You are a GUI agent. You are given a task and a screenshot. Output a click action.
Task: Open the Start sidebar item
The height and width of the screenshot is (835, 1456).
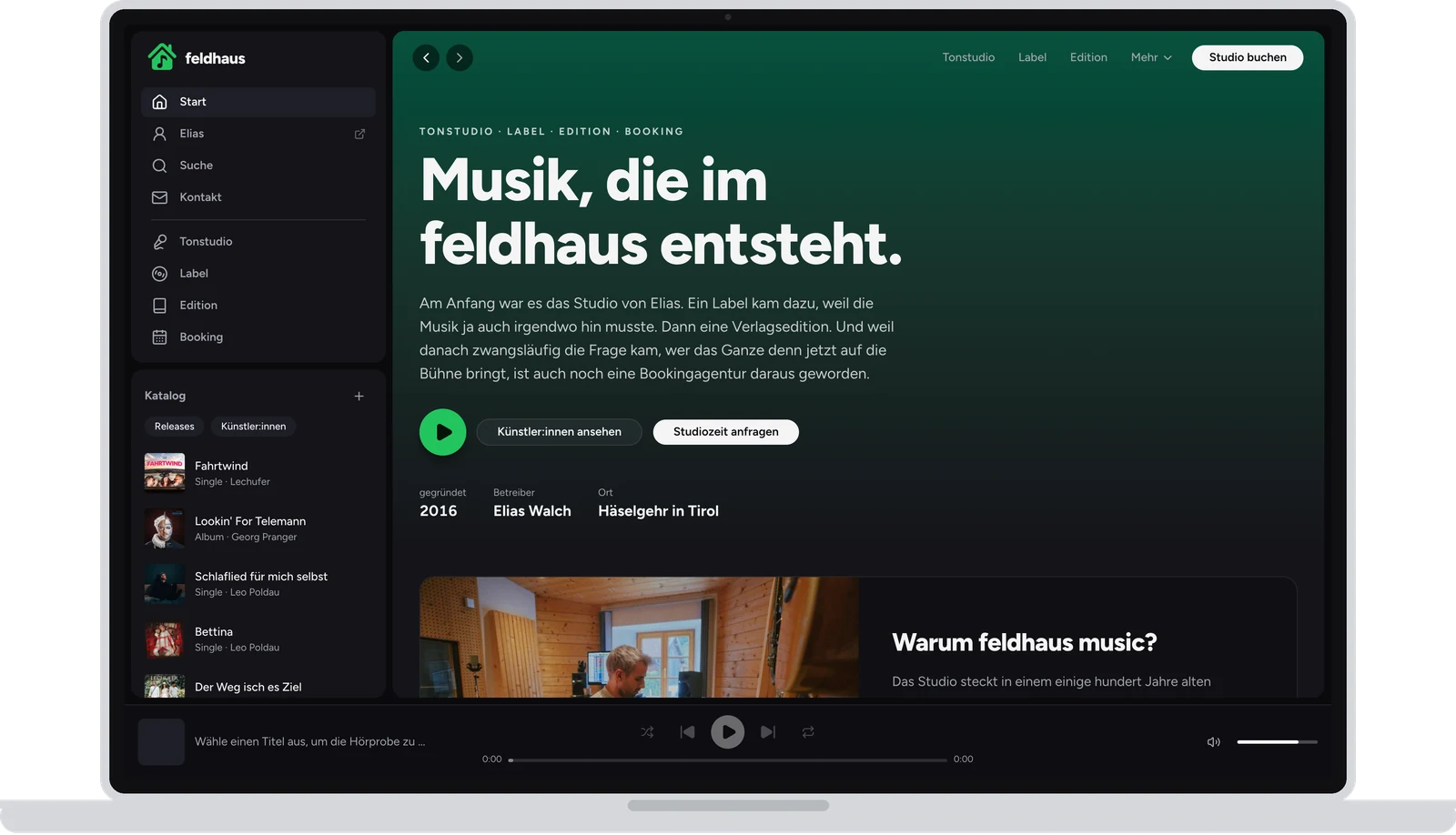click(x=258, y=102)
